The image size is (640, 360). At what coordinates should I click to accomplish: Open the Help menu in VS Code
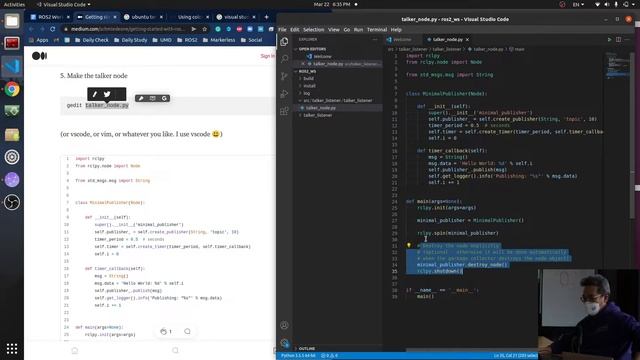[x=396, y=30]
